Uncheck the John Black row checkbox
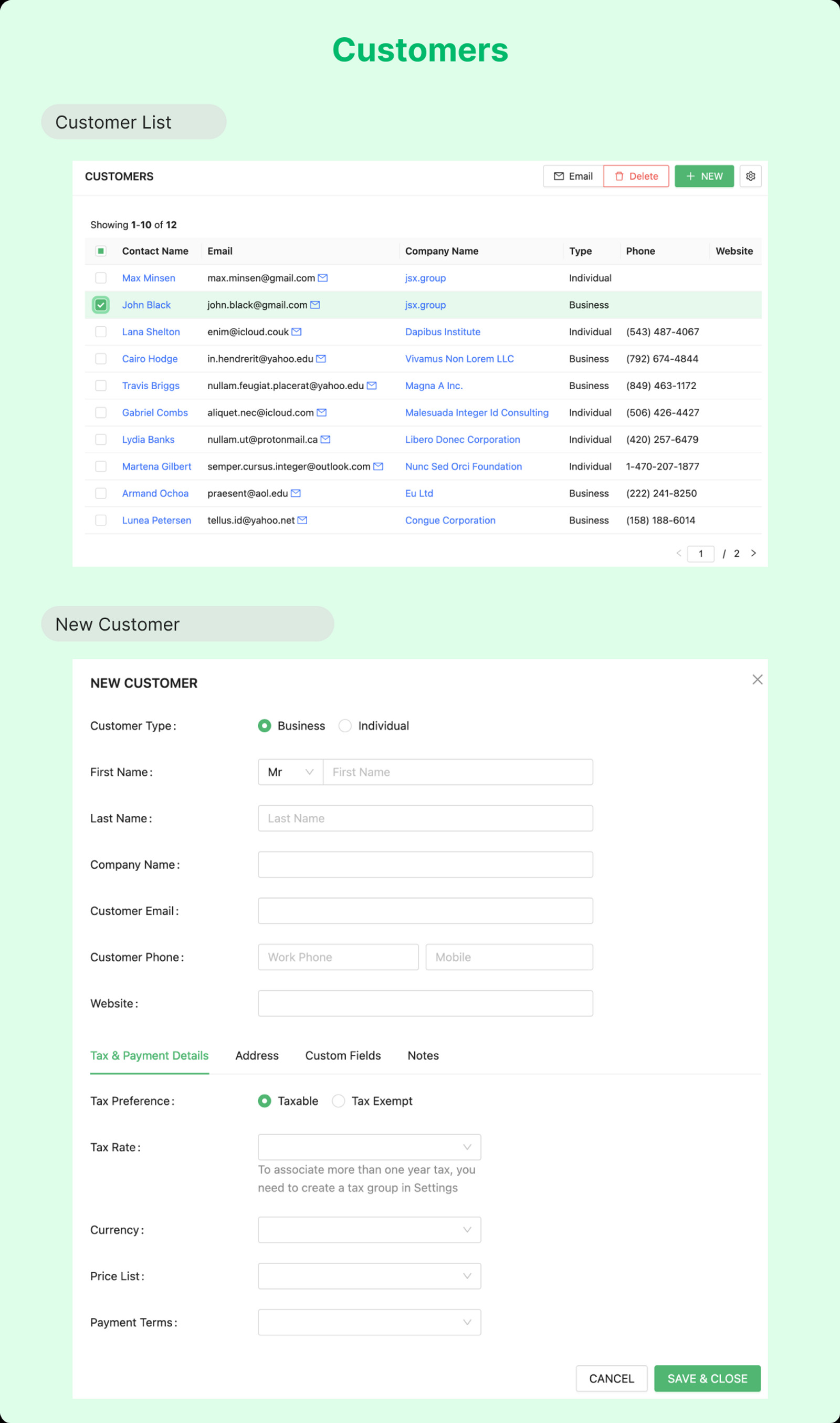 click(x=101, y=305)
